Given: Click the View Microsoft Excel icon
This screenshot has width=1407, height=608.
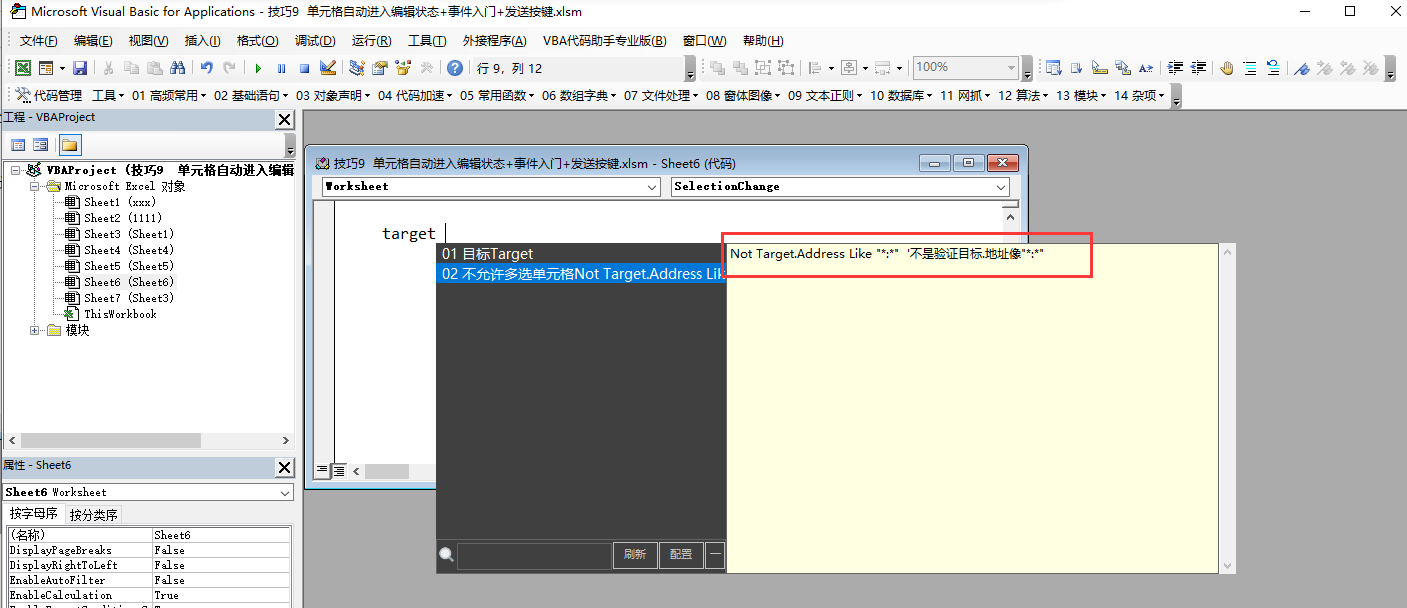Looking at the screenshot, I should pos(22,68).
